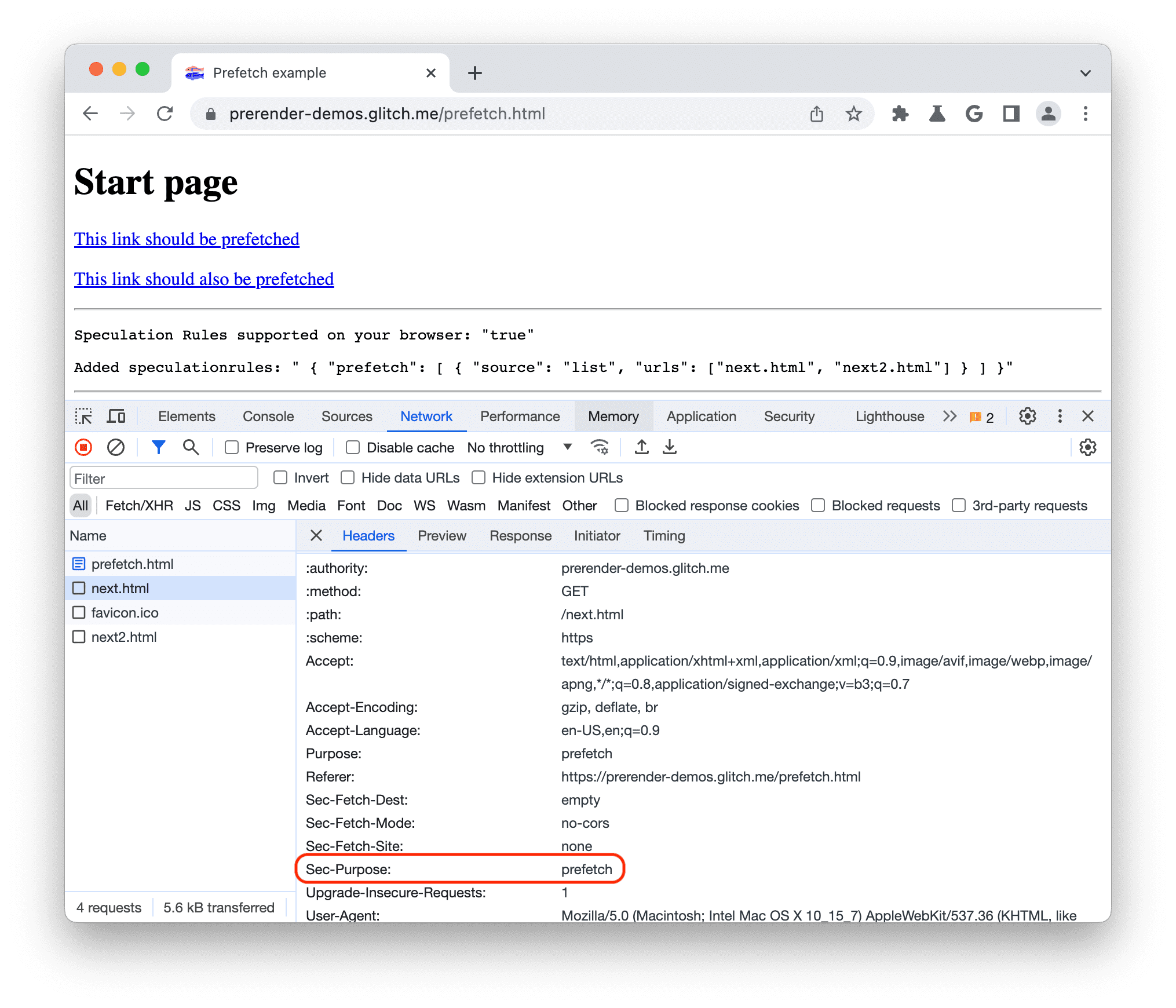Image resolution: width=1176 pixels, height=1008 pixels.
Task: Click the Network tab in DevTools
Action: [x=425, y=418]
